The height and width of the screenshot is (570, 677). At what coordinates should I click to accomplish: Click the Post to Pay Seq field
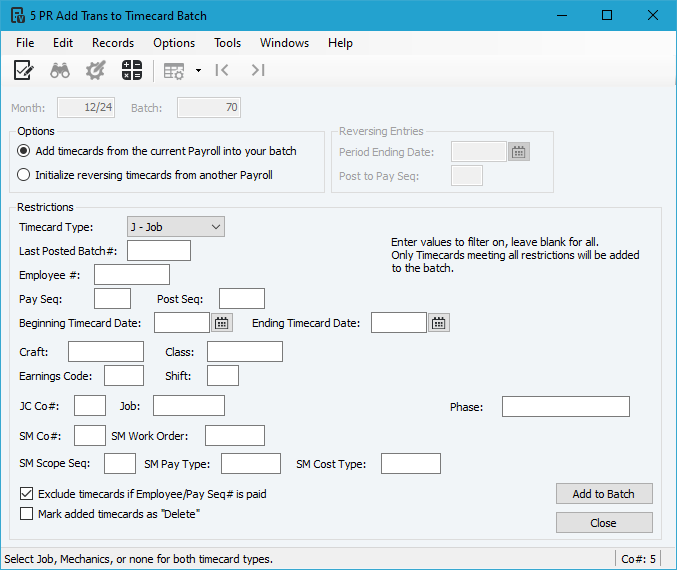pyautogui.click(x=467, y=176)
